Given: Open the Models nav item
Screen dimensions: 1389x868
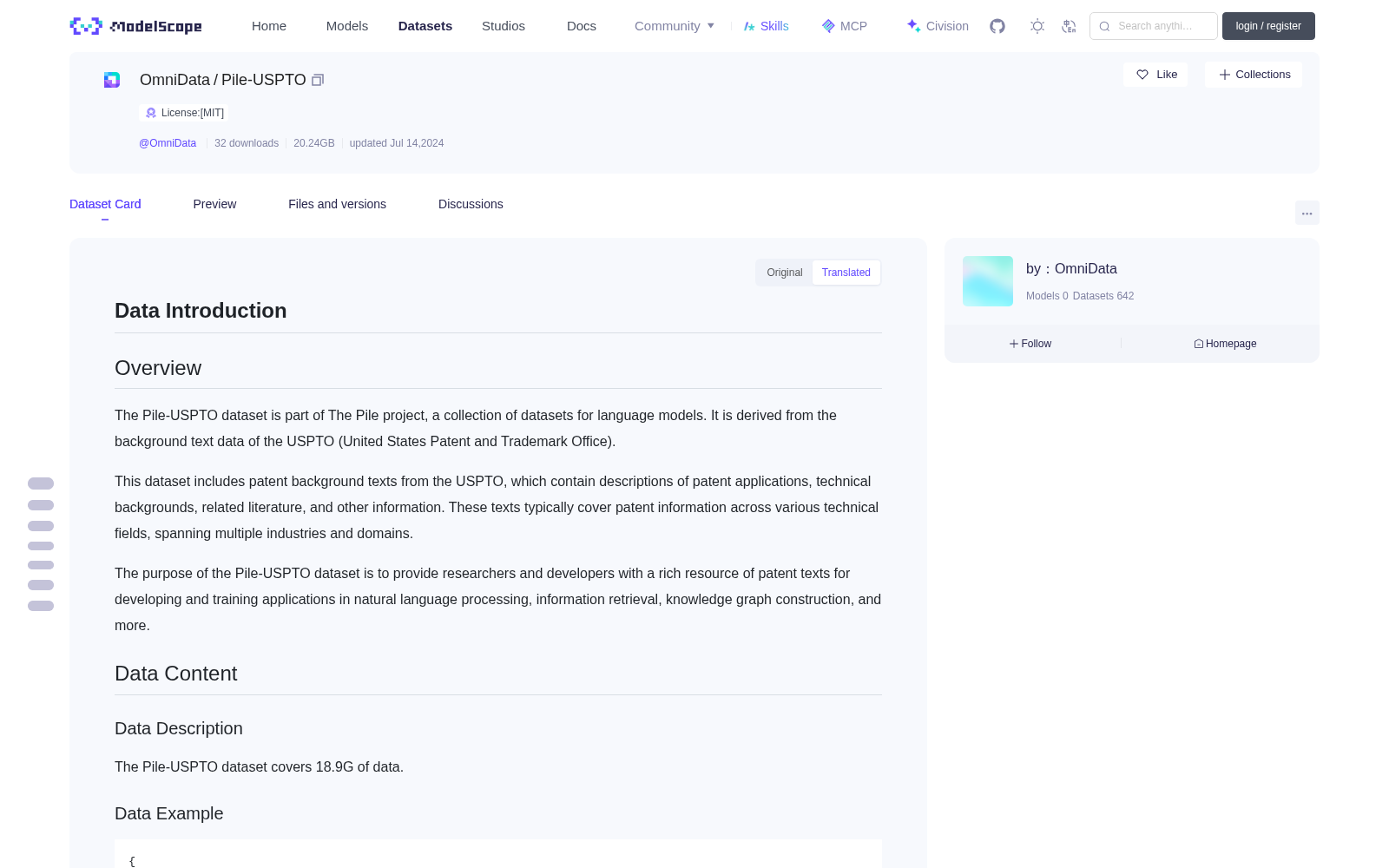Looking at the screenshot, I should [347, 26].
